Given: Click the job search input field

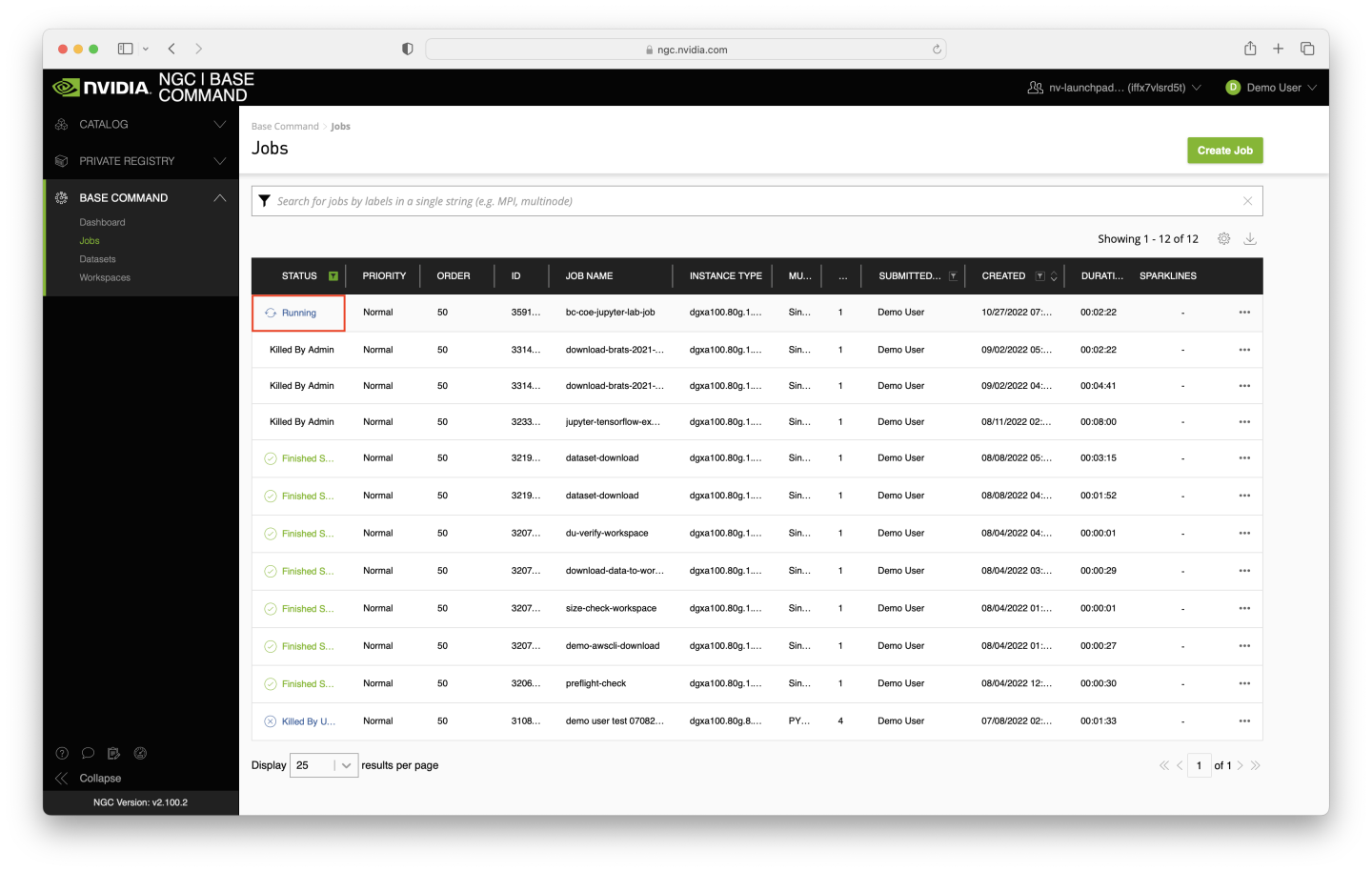Looking at the screenshot, I should coord(757,201).
